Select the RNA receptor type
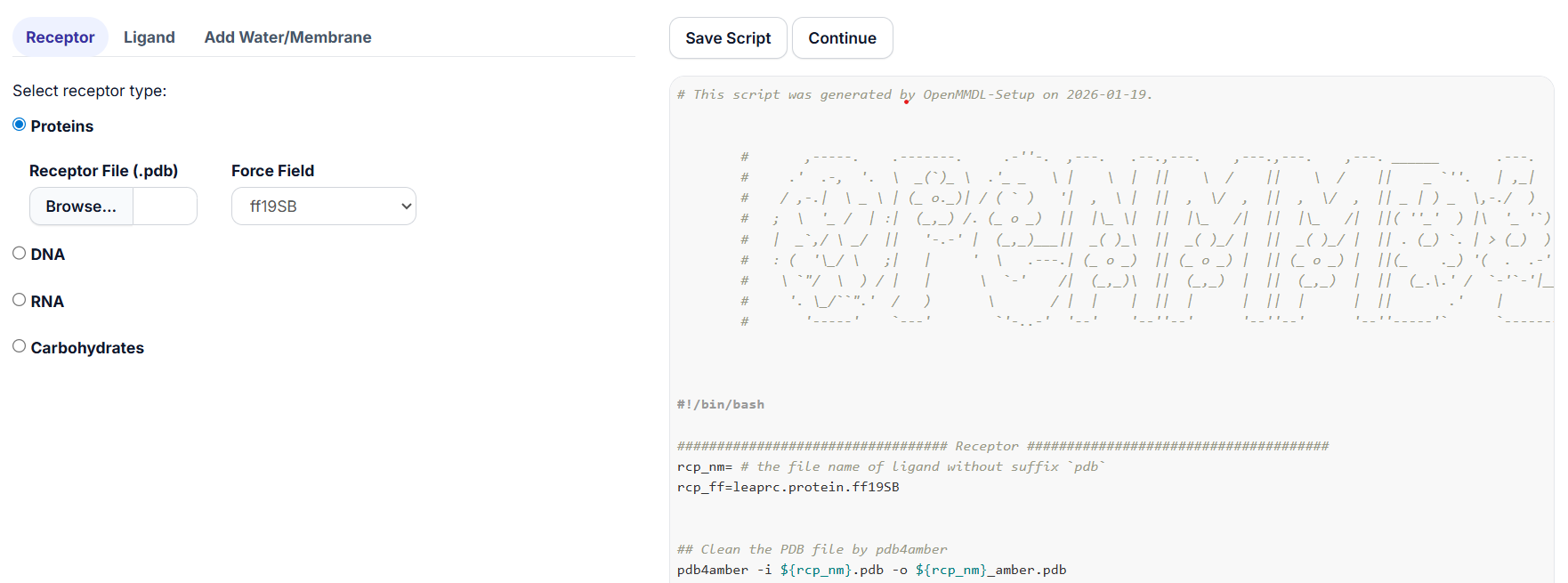The image size is (1568, 583). 19,300
